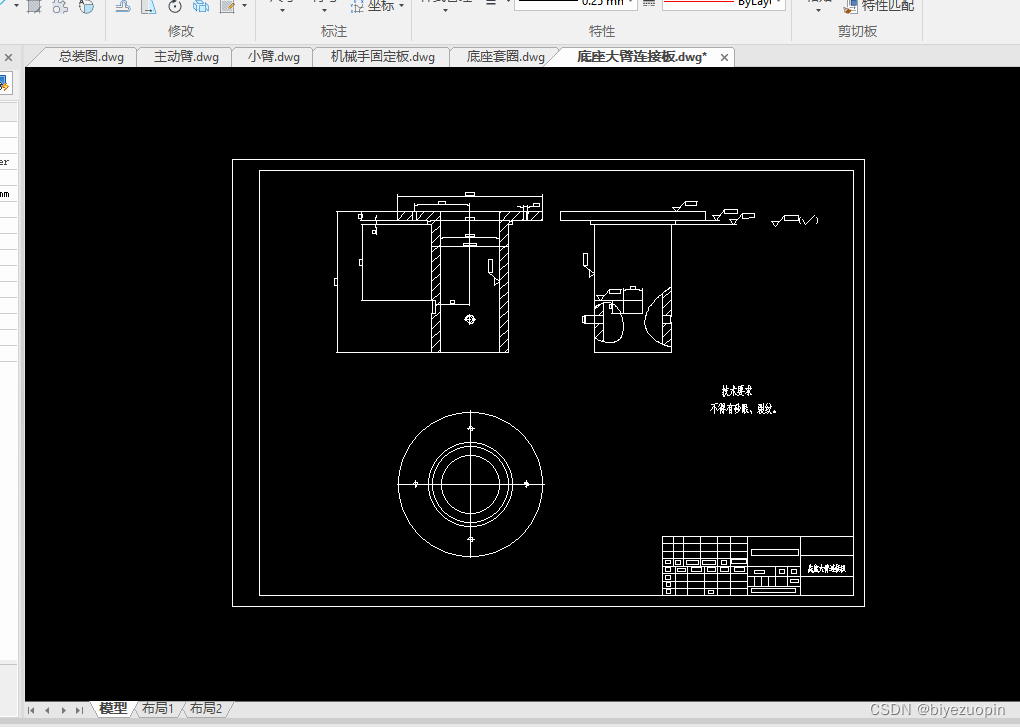1020x727 pixels.
Task: Switch to 布局1 layout tab
Action: coord(157,708)
